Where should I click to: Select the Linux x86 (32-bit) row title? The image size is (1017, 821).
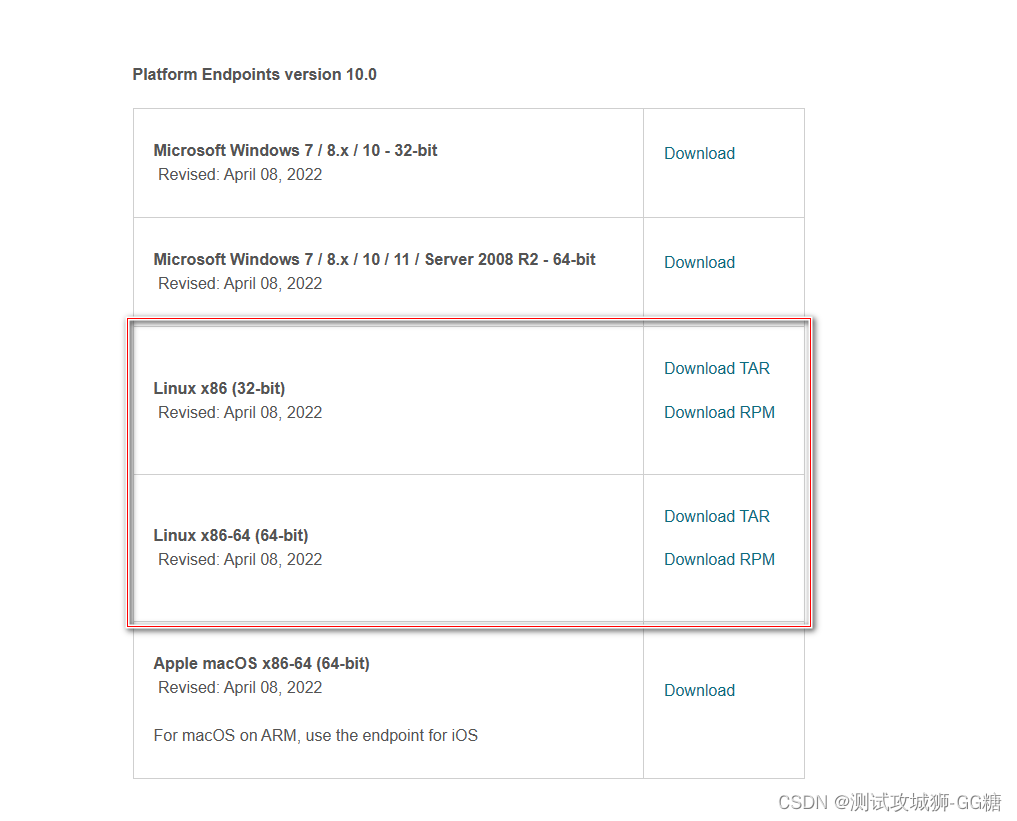219,388
